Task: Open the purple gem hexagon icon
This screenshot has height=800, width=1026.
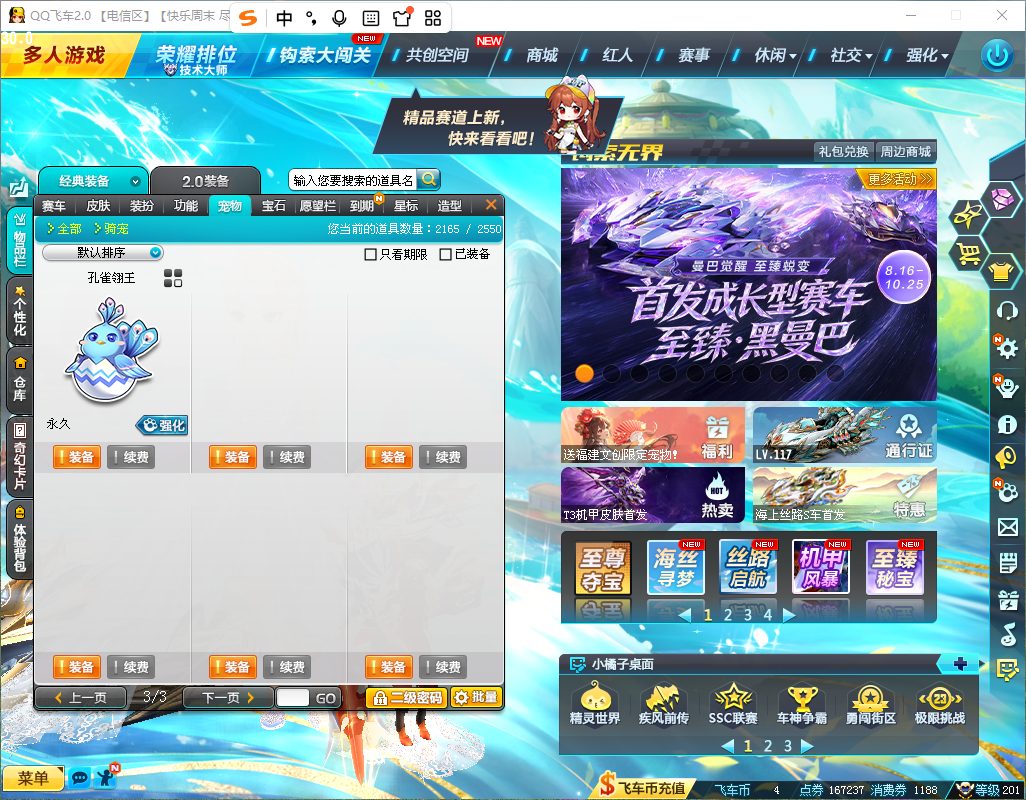Action: coord(1002,198)
